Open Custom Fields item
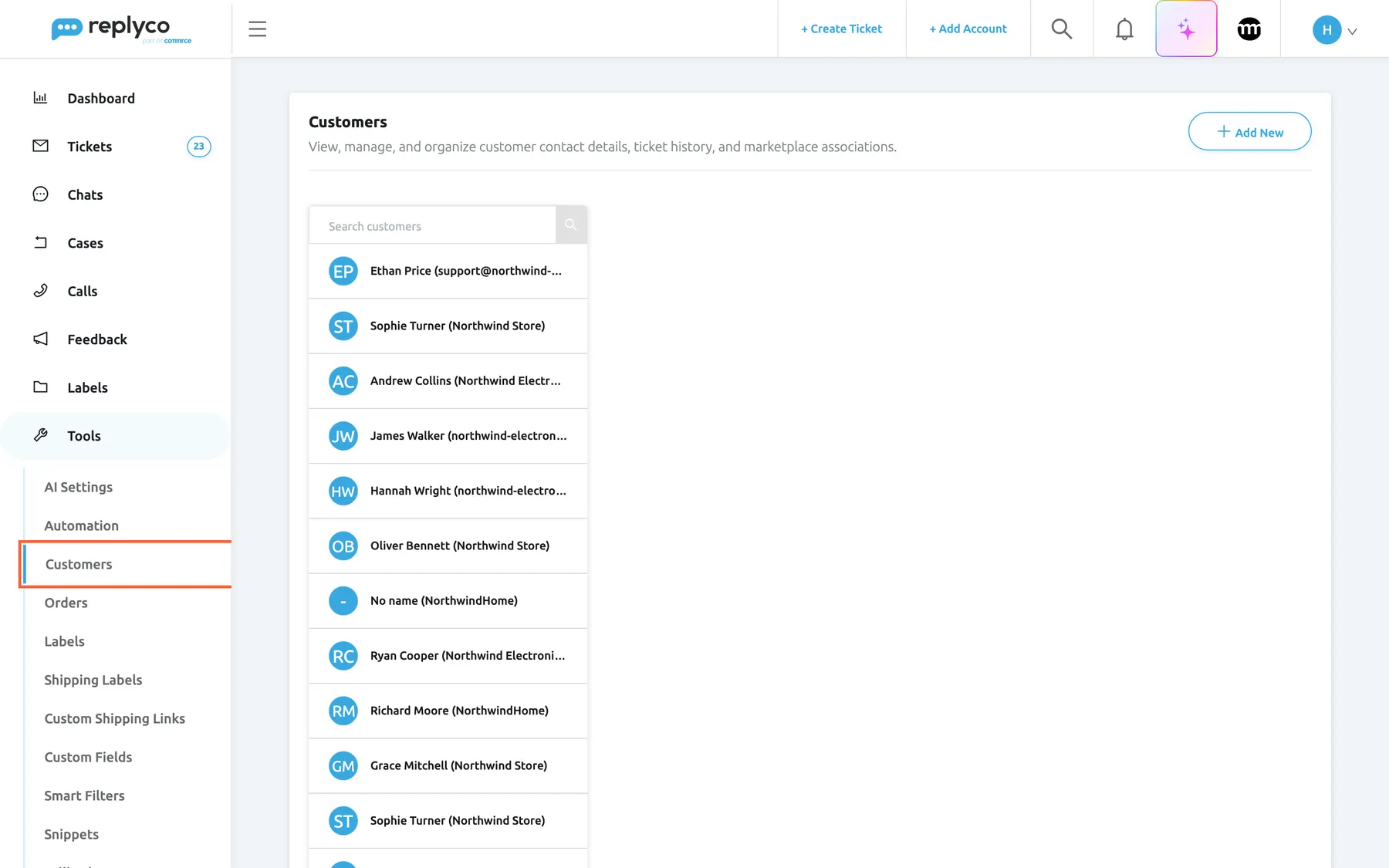This screenshot has width=1389, height=868. click(x=89, y=757)
